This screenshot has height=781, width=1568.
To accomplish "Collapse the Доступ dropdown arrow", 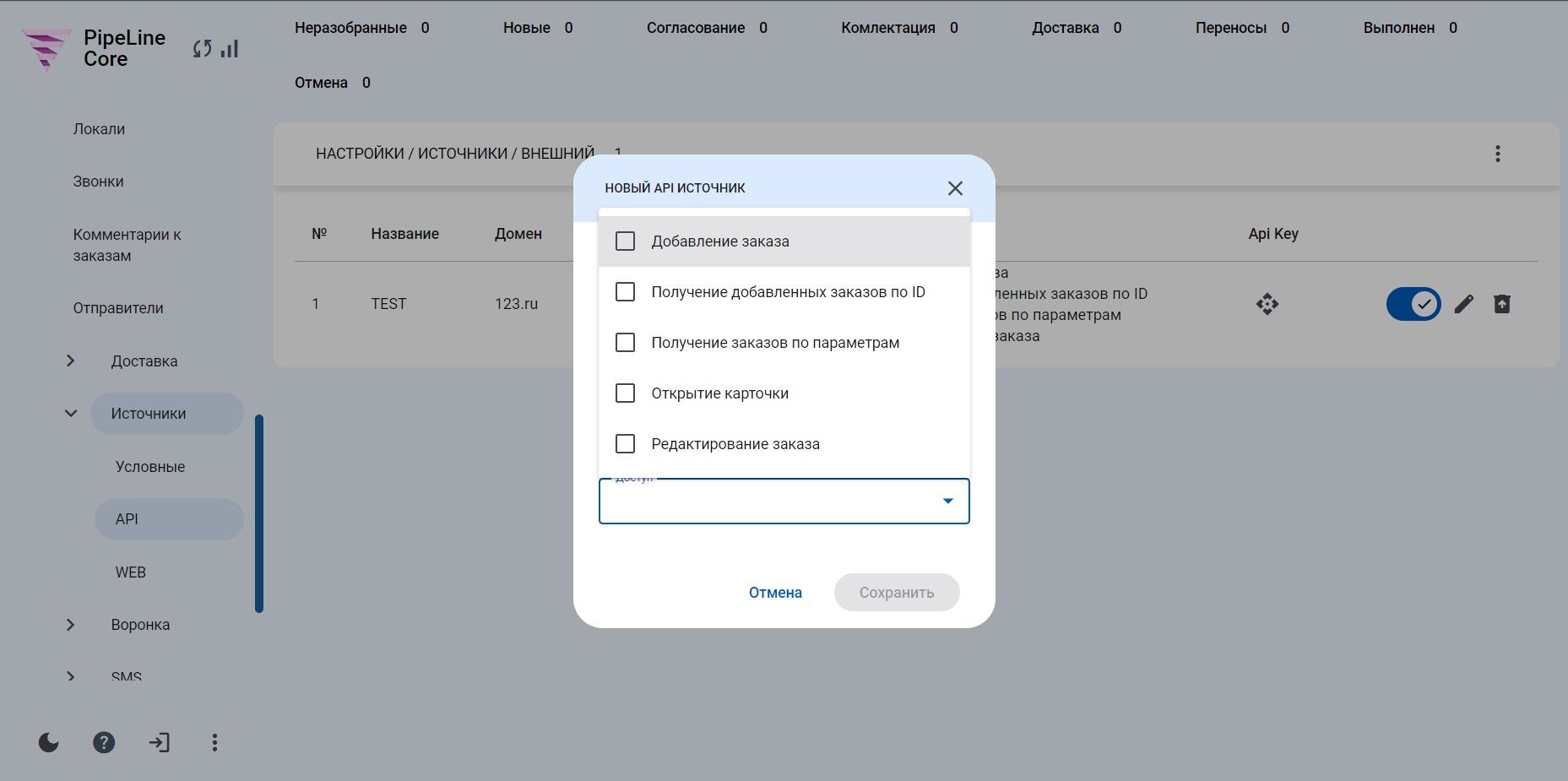I will pyautogui.click(x=947, y=502).
